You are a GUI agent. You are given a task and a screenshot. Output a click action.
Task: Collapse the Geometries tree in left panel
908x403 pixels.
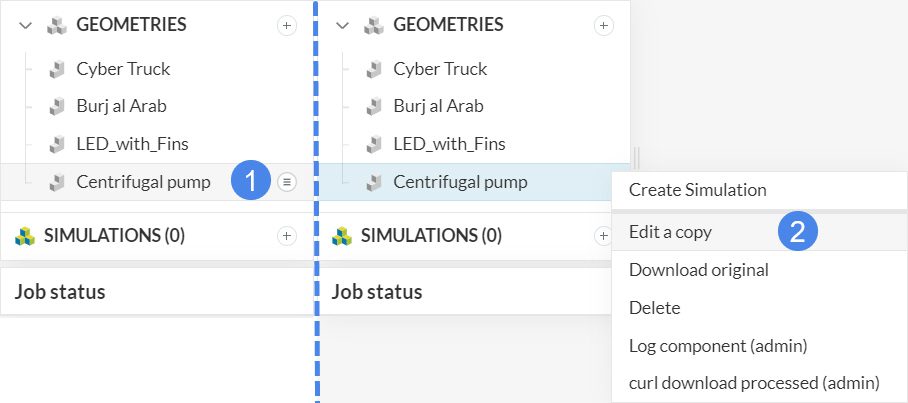click(26, 26)
